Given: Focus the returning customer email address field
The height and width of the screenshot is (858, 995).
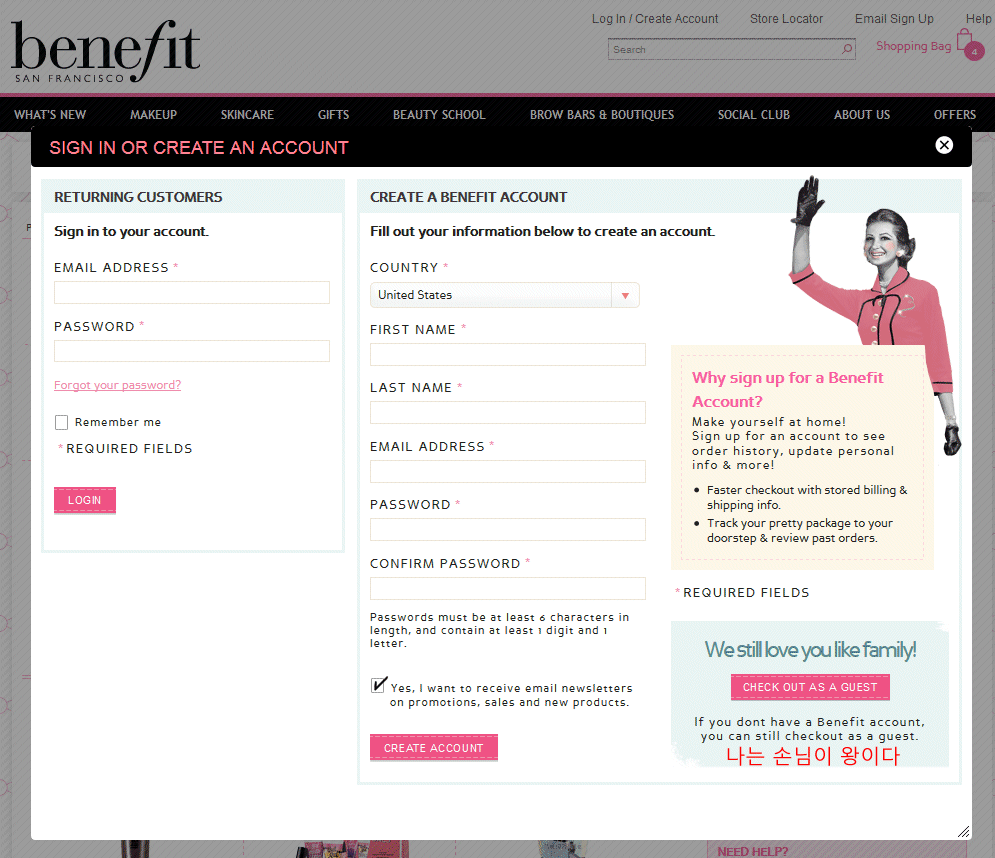Looking at the screenshot, I should [x=191, y=292].
